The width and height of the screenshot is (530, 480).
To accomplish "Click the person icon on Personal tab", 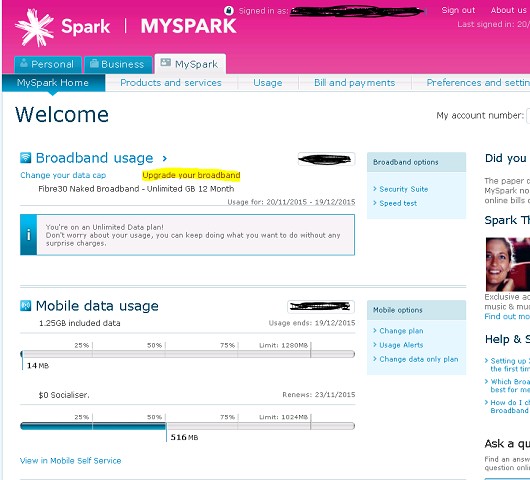I will 24,63.
